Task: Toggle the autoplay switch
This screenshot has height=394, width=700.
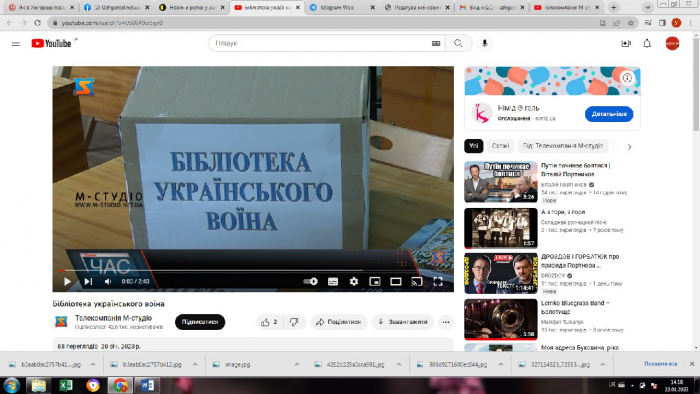Action: (x=310, y=282)
